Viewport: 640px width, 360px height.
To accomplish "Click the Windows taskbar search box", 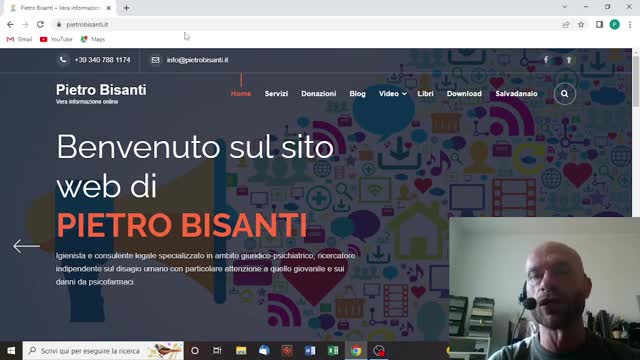I will [x=103, y=351].
